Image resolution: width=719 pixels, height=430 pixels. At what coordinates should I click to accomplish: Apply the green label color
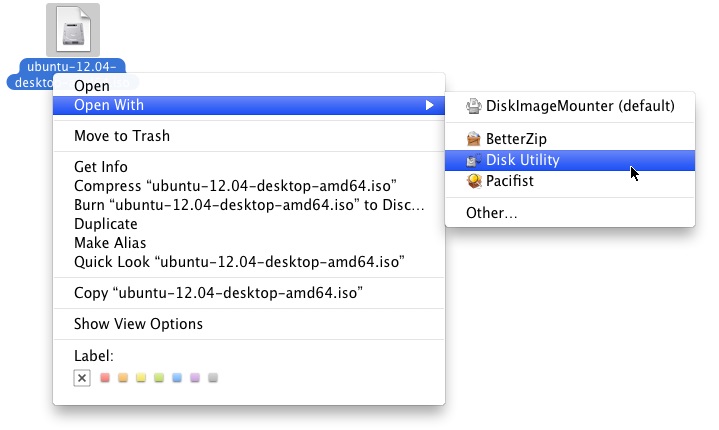tap(159, 377)
